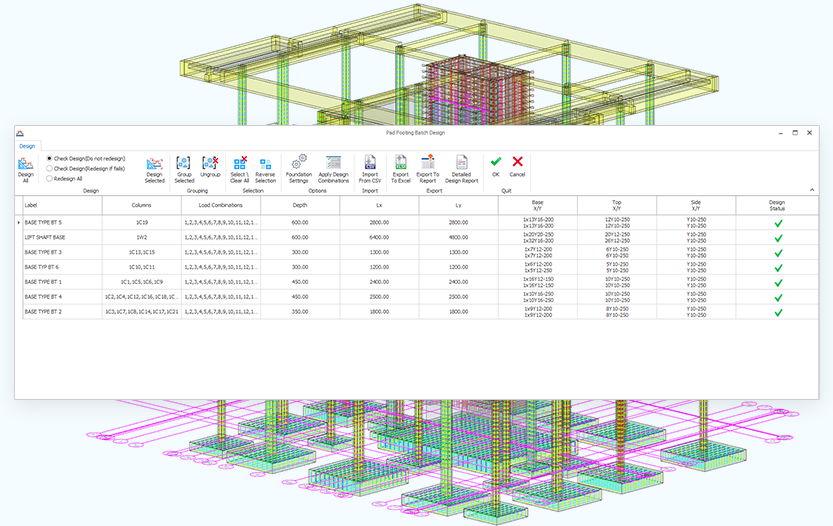Viewport: 833px width, 526px height.
Task: Collapse the ribbon with the chevron
Action: (812, 190)
